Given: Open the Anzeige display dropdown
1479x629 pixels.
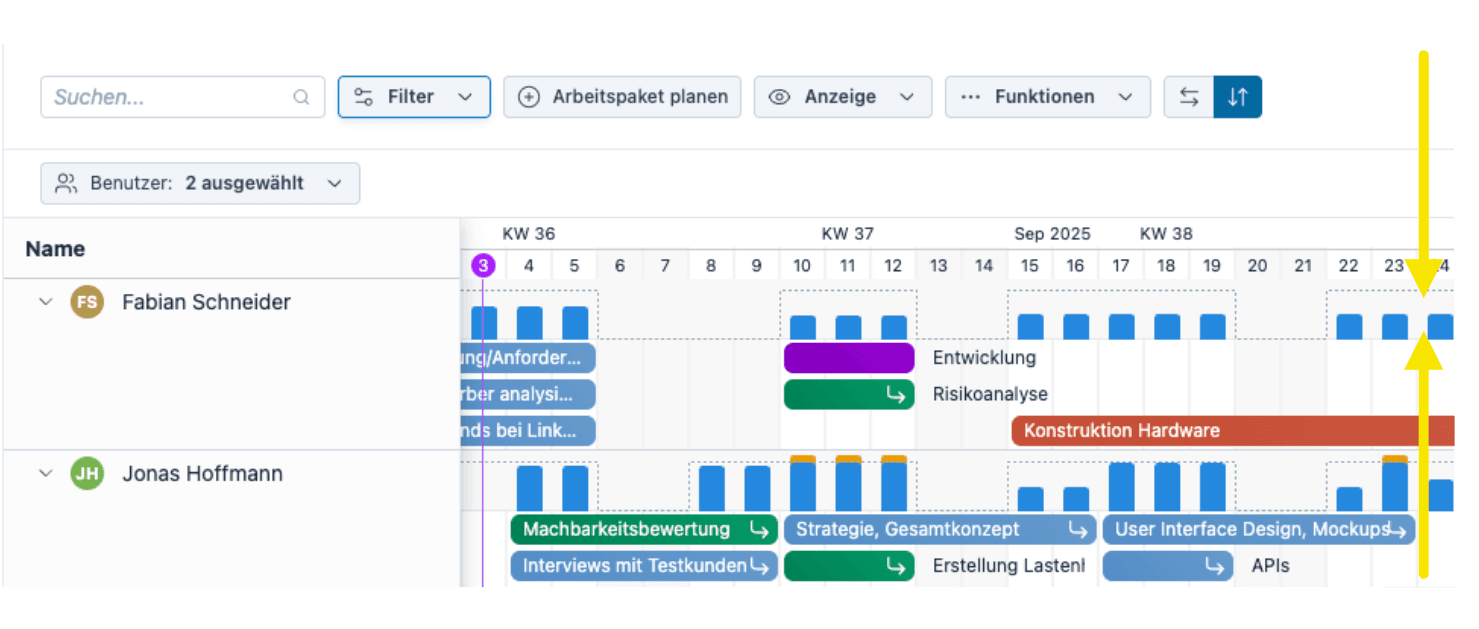Looking at the screenshot, I should 842,97.
